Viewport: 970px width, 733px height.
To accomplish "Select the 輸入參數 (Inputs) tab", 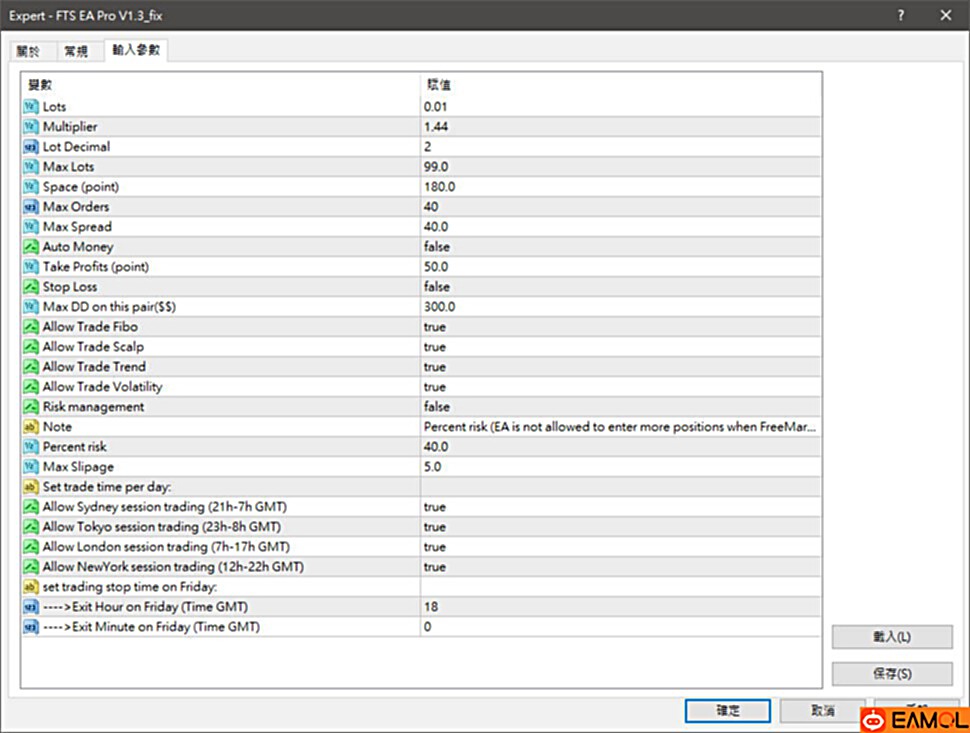I will [x=136, y=50].
